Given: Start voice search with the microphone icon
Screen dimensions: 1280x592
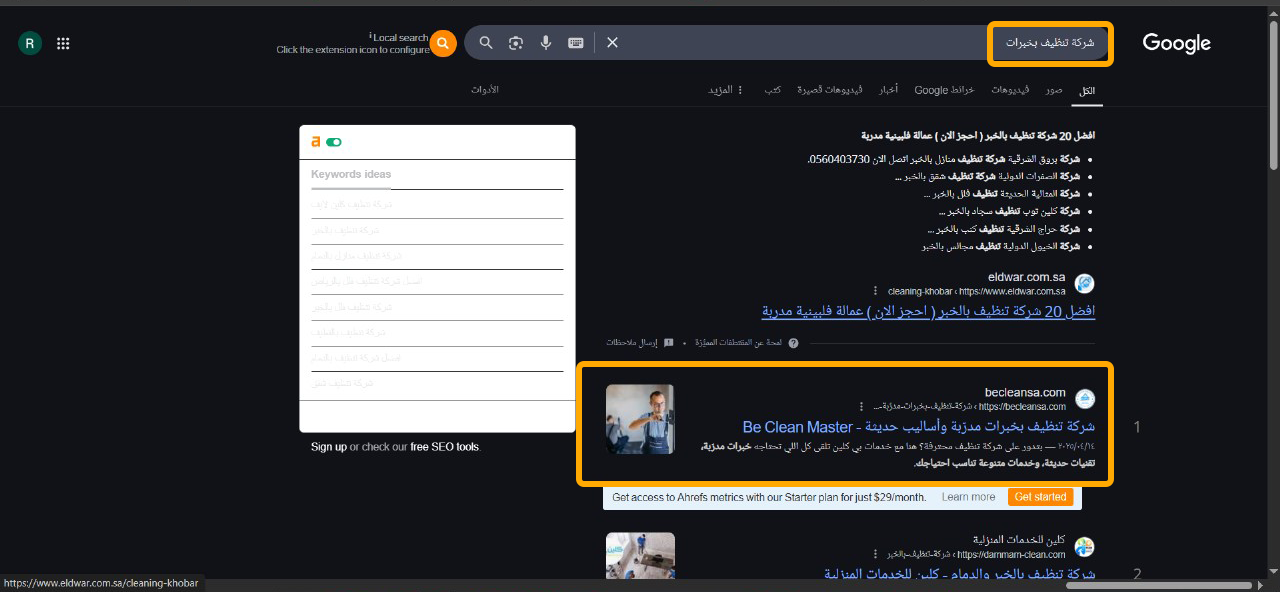Looking at the screenshot, I should (x=546, y=42).
